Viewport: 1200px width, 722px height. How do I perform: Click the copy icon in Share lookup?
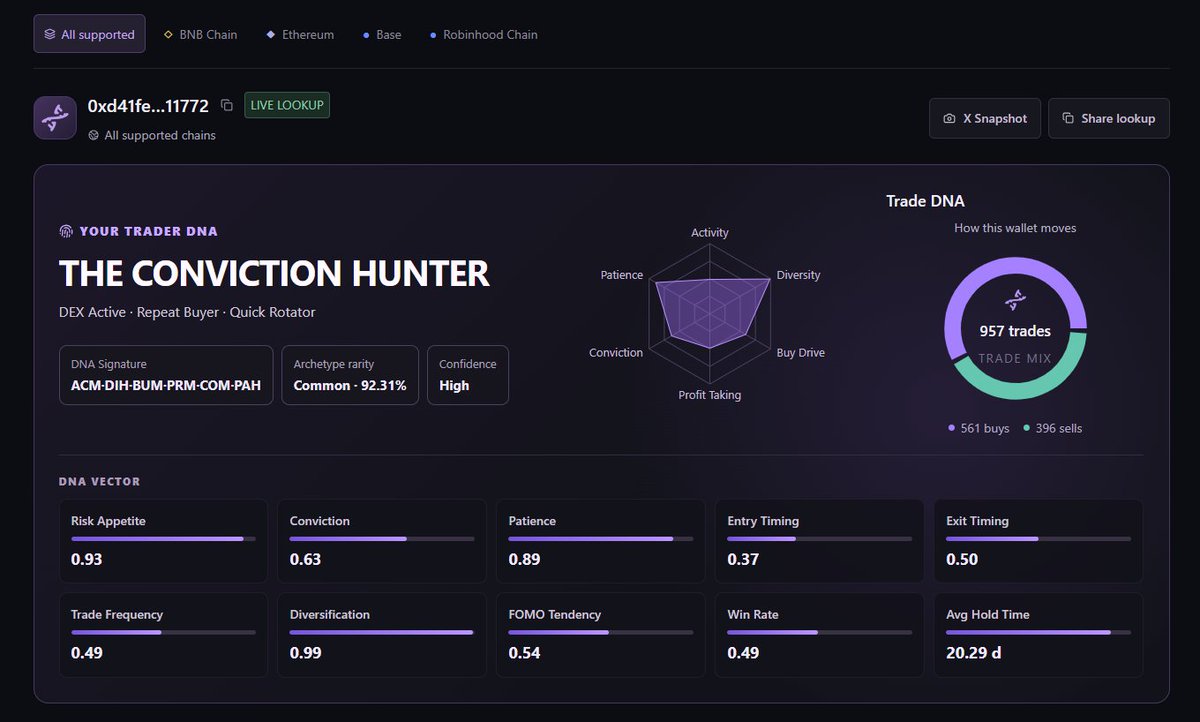point(1068,118)
